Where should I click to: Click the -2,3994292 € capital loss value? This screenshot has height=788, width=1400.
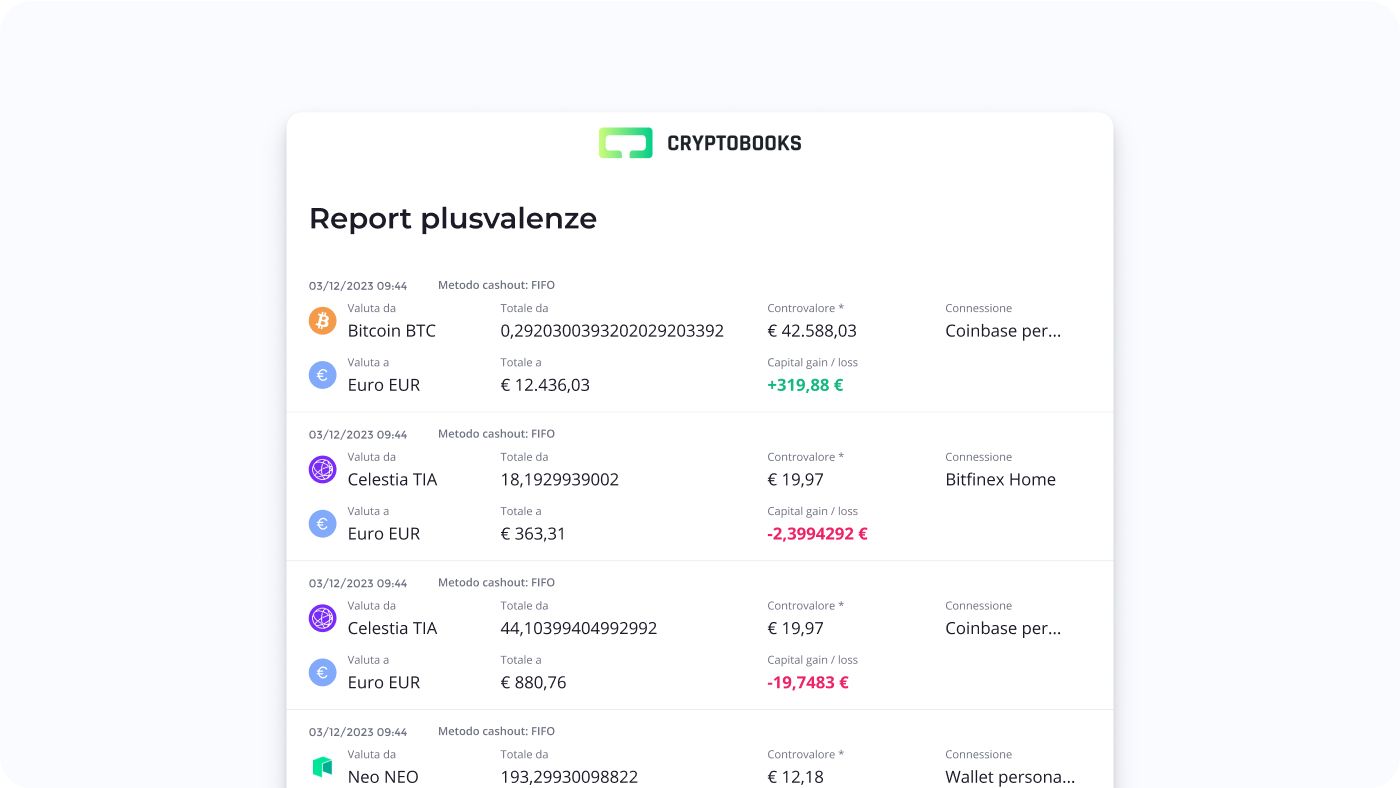coord(817,534)
